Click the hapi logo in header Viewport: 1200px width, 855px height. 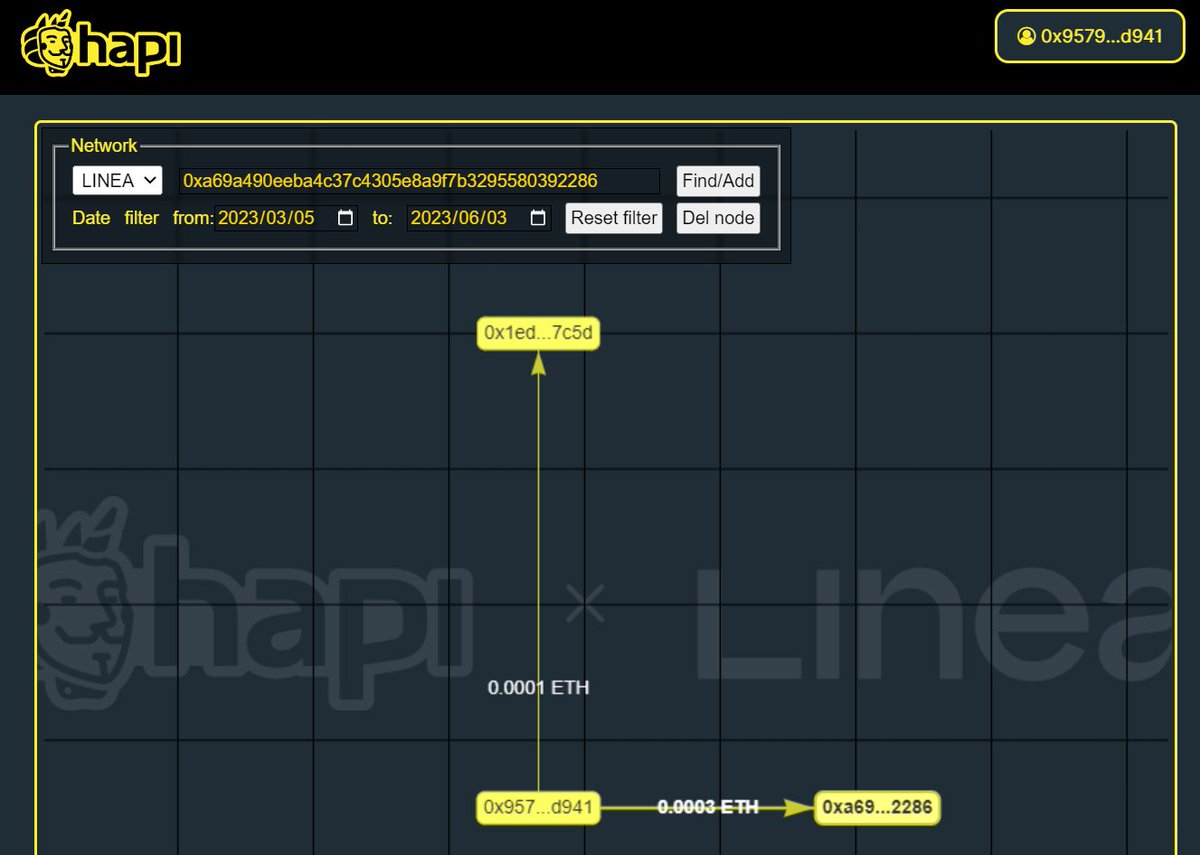click(100, 44)
